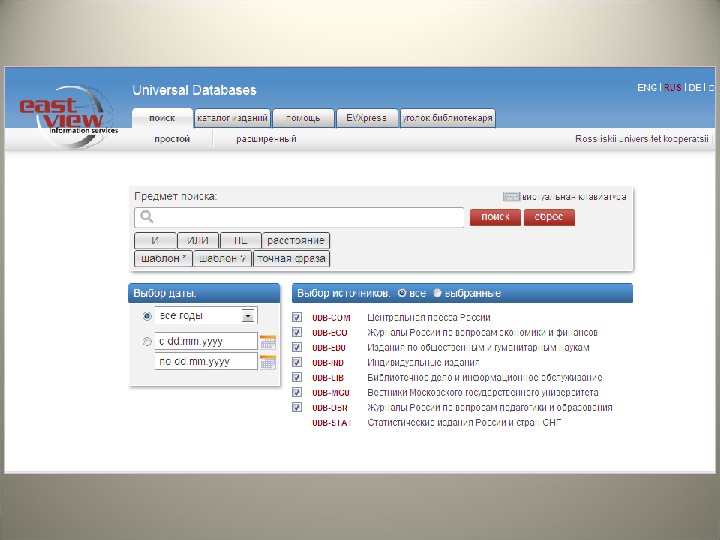The height and width of the screenshot is (540, 720).
Task: Click the magnifier icon in the search box
Action: (147, 217)
